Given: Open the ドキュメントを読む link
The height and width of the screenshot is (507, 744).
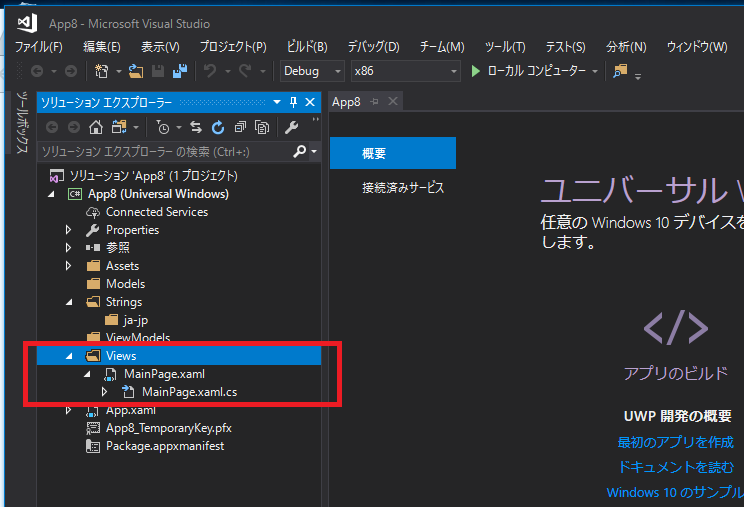Looking at the screenshot, I should 676,467.
